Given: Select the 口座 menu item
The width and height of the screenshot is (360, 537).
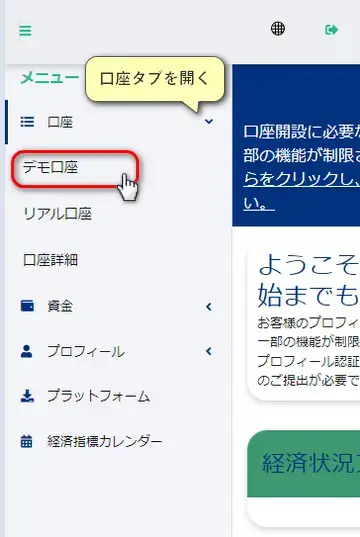Looking at the screenshot, I should coord(60,122).
